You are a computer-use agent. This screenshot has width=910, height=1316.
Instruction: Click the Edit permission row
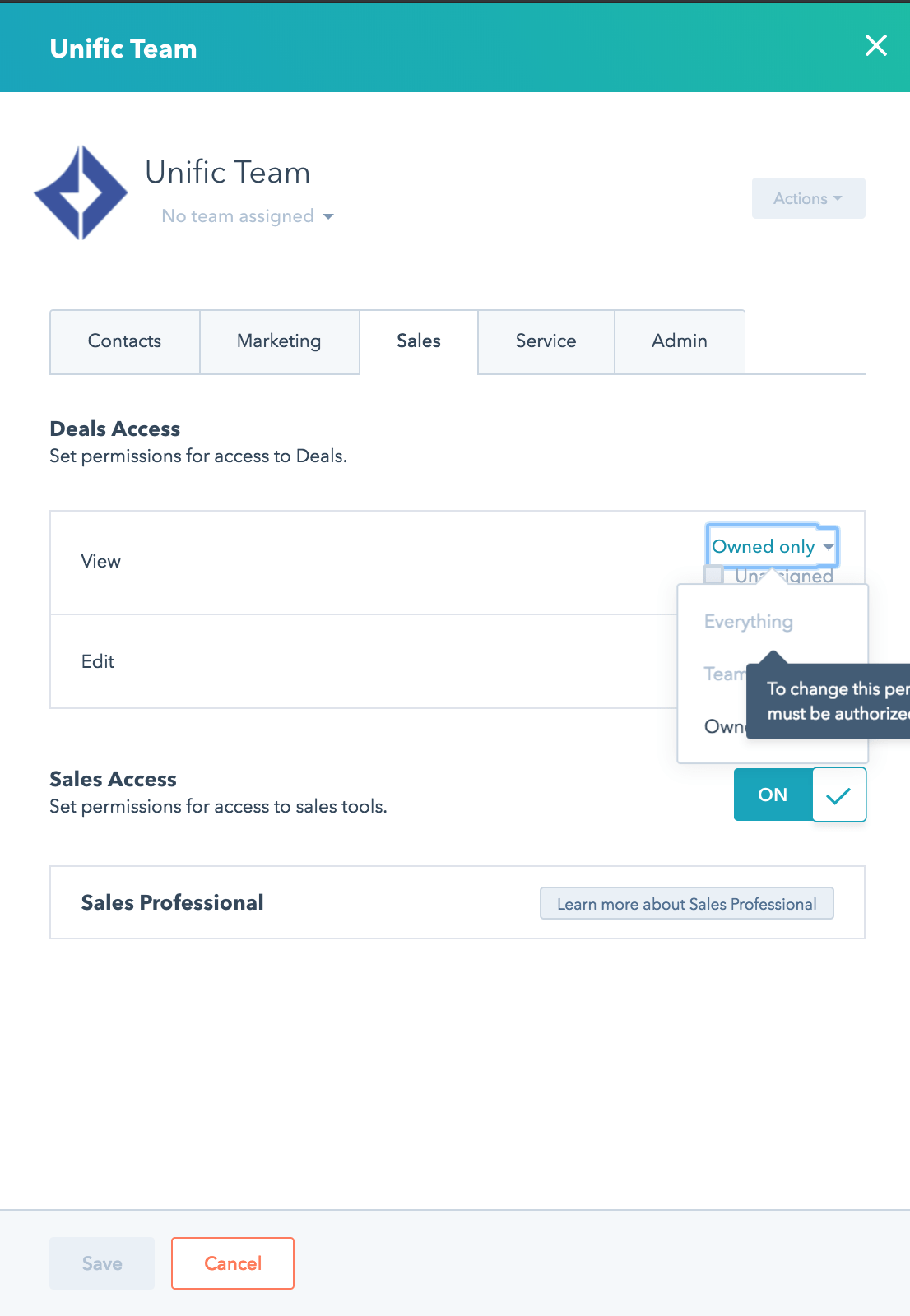pyautogui.click(x=329, y=661)
